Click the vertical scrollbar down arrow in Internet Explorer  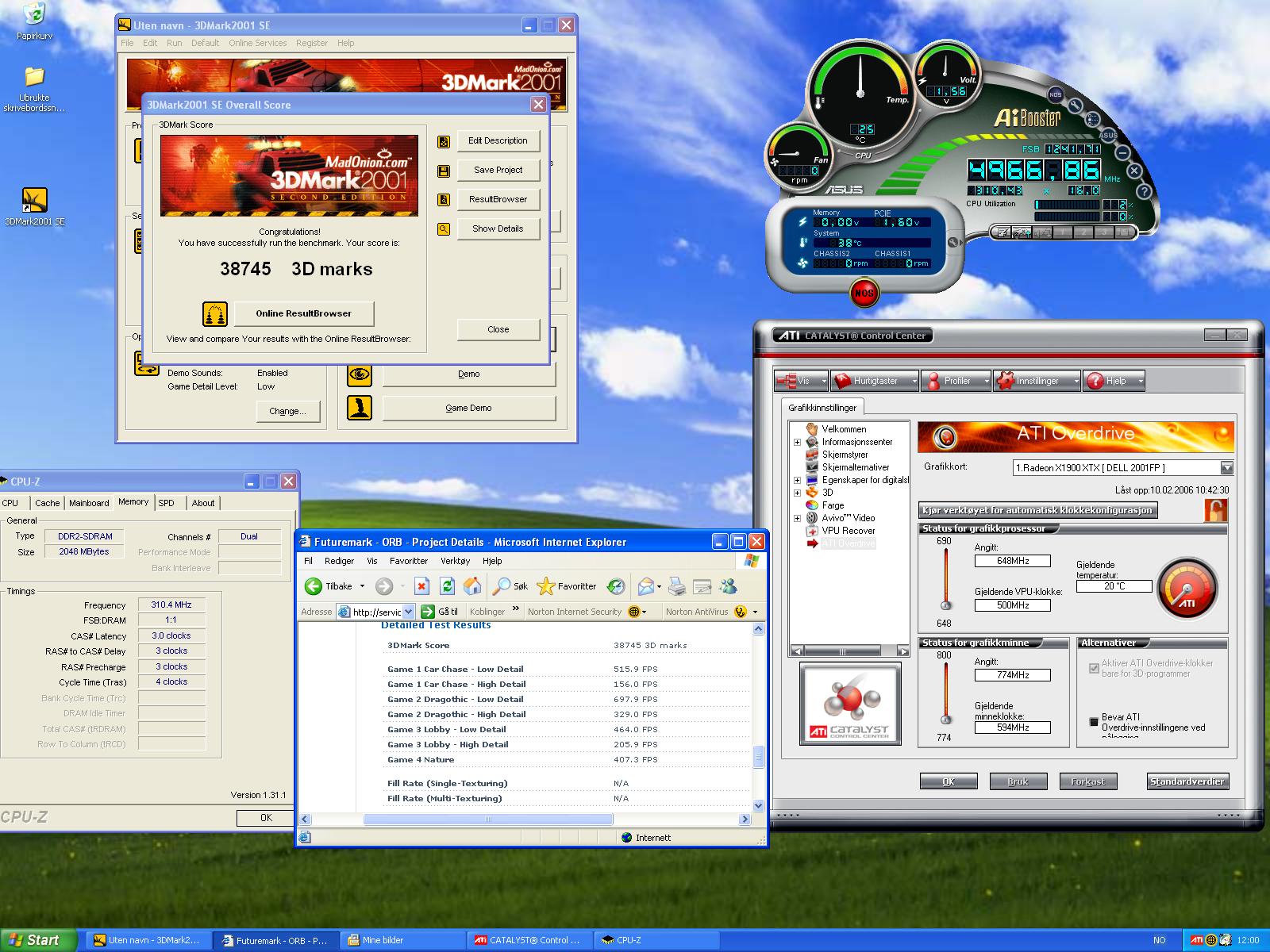[758, 805]
